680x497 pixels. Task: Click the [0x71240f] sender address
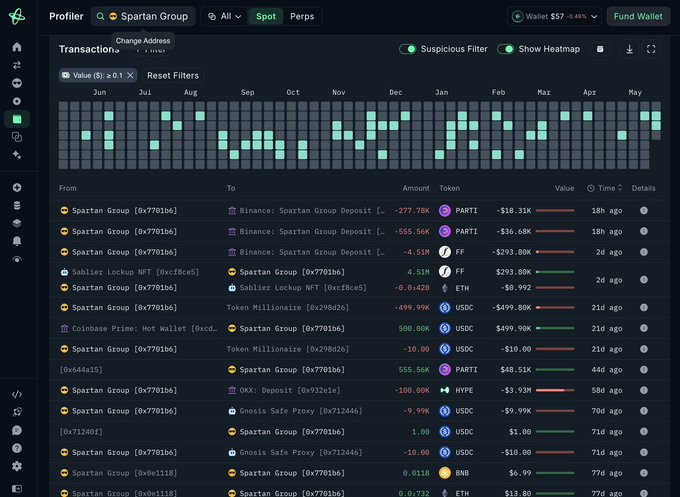coord(81,432)
